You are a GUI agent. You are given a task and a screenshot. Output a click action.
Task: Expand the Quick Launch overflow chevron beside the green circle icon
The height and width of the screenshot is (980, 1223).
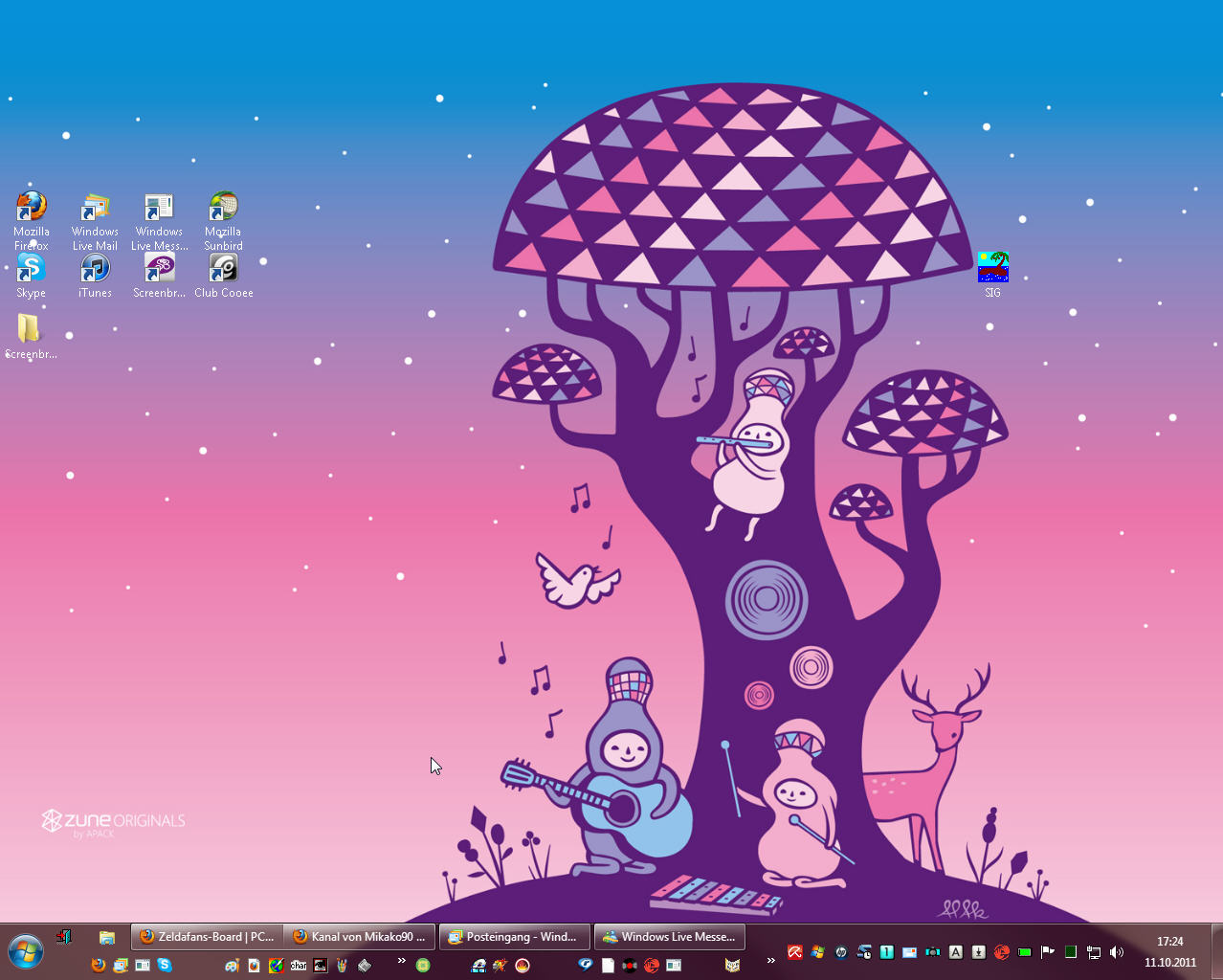pyautogui.click(x=401, y=960)
